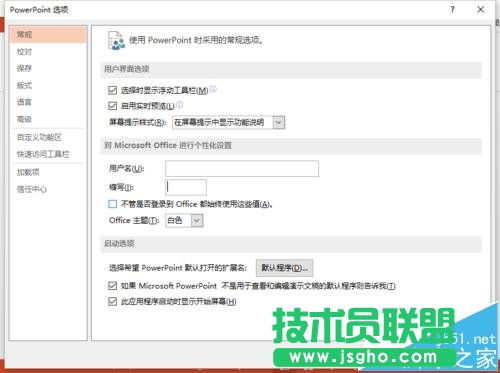Screen dimensions: 500x373
Task: Open the 加载项 page
Action: (28, 172)
